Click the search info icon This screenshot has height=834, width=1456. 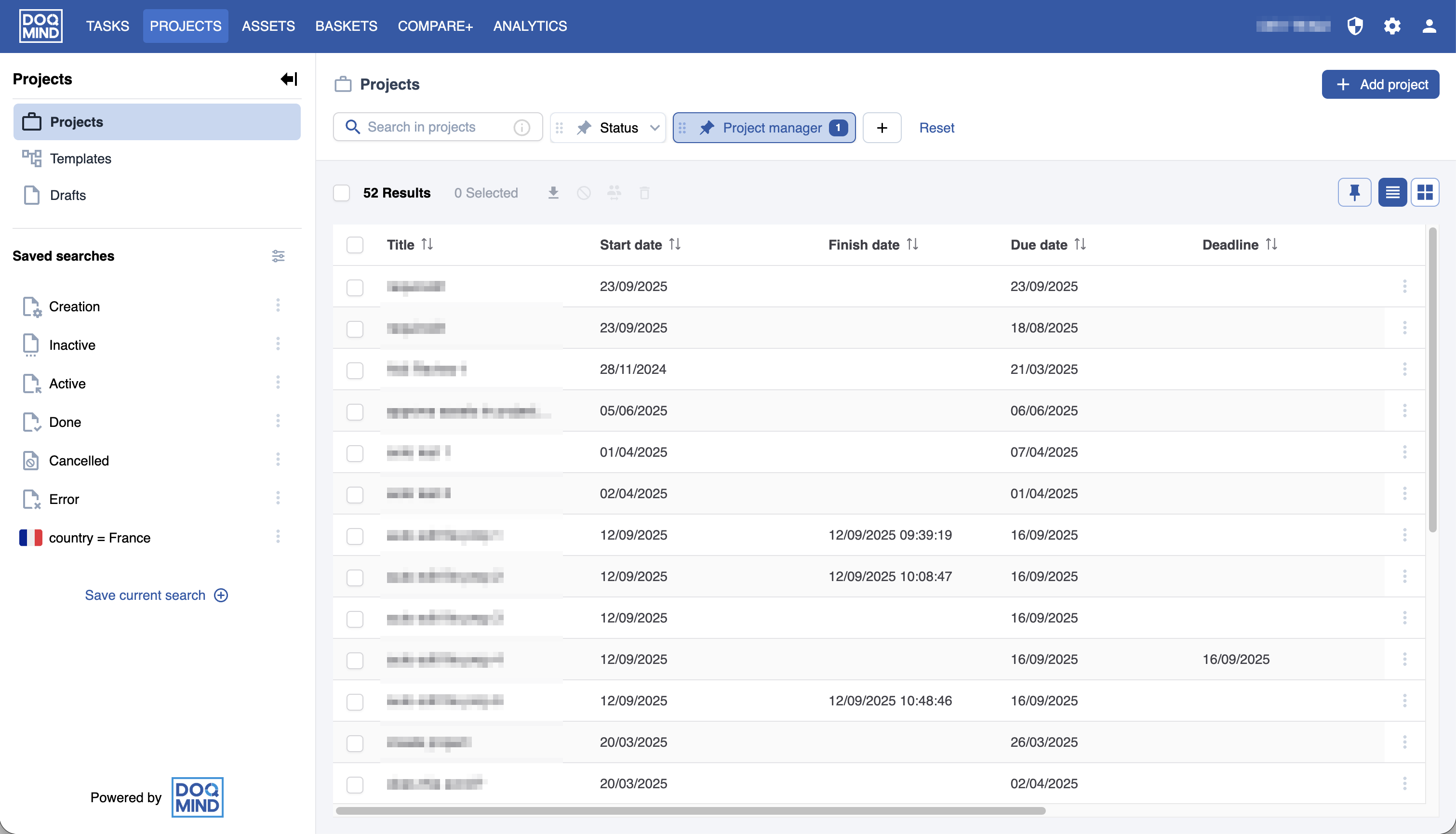pyautogui.click(x=521, y=127)
